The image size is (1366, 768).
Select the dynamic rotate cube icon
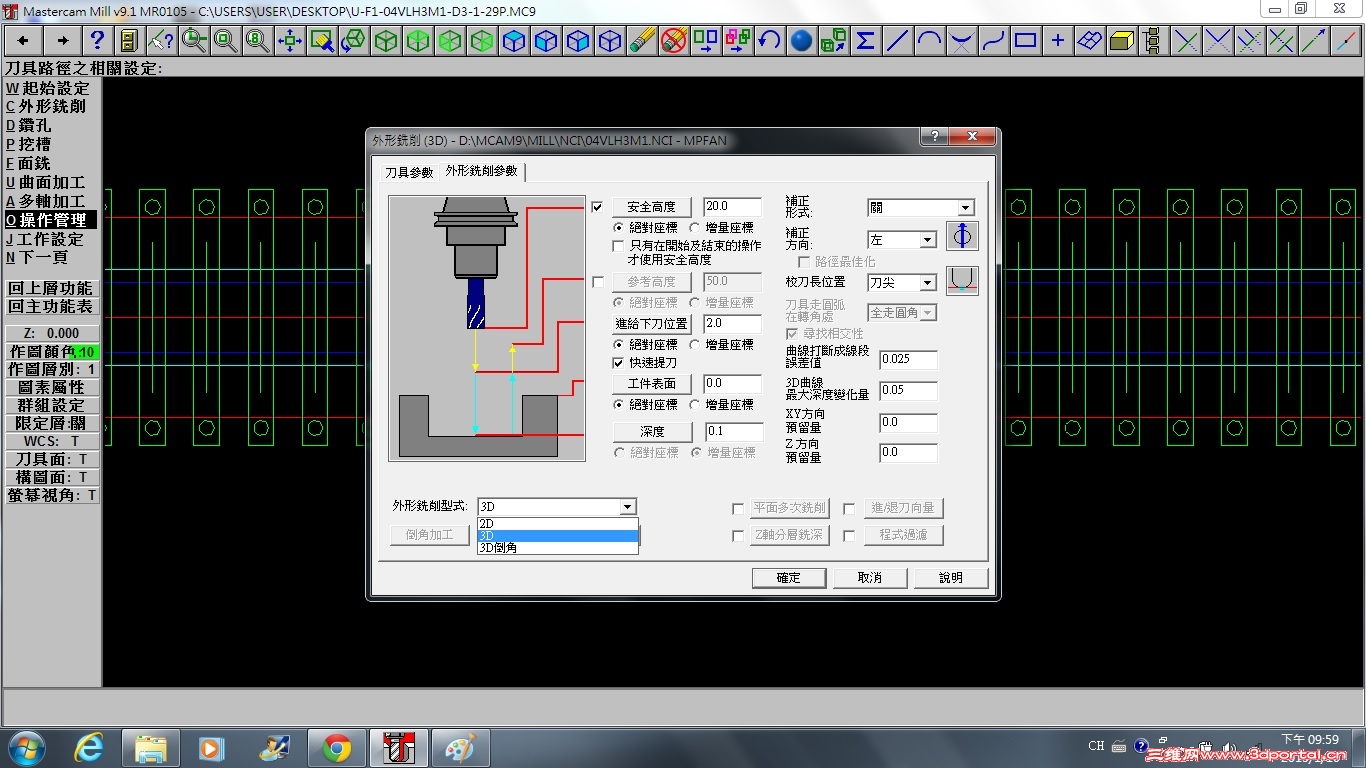[x=353, y=41]
